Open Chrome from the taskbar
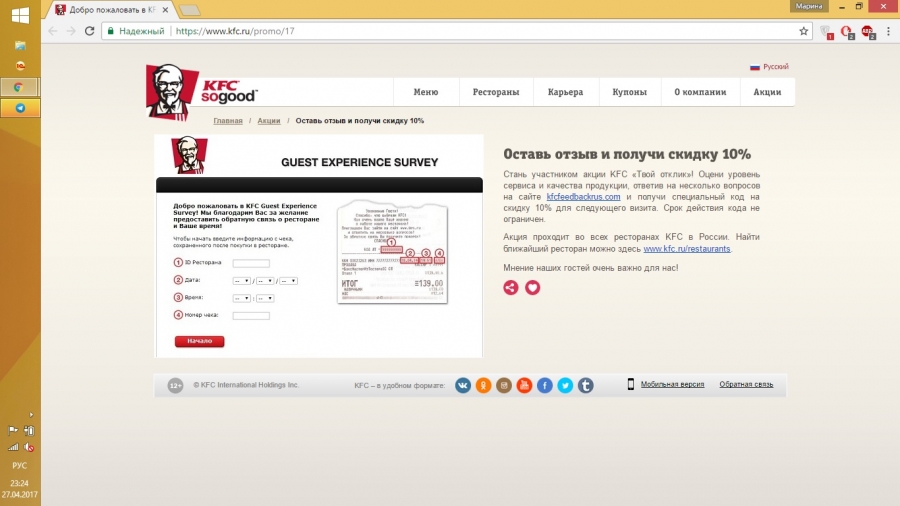 [19, 87]
